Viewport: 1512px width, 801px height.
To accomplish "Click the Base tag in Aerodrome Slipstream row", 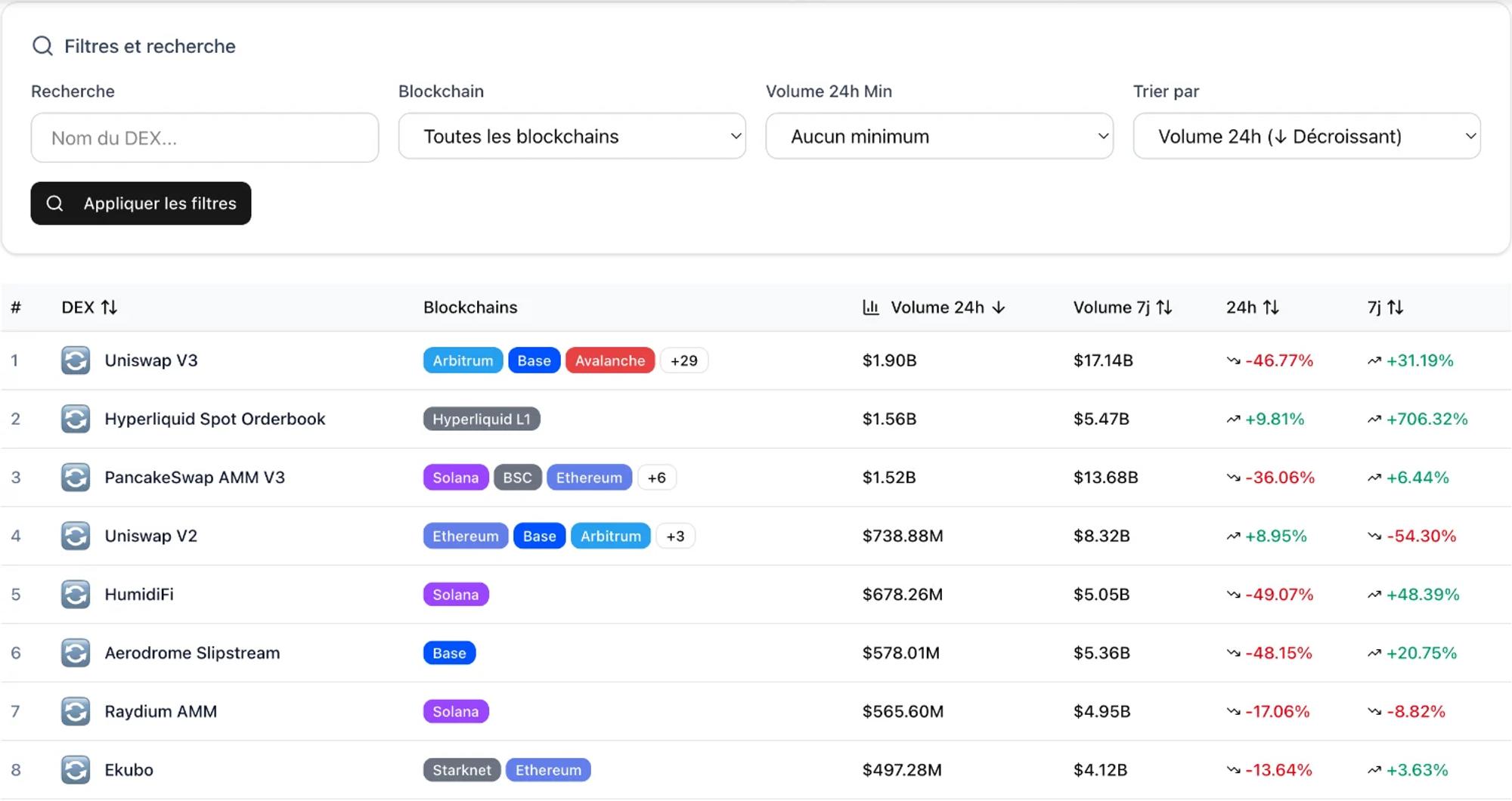I will pyautogui.click(x=449, y=653).
